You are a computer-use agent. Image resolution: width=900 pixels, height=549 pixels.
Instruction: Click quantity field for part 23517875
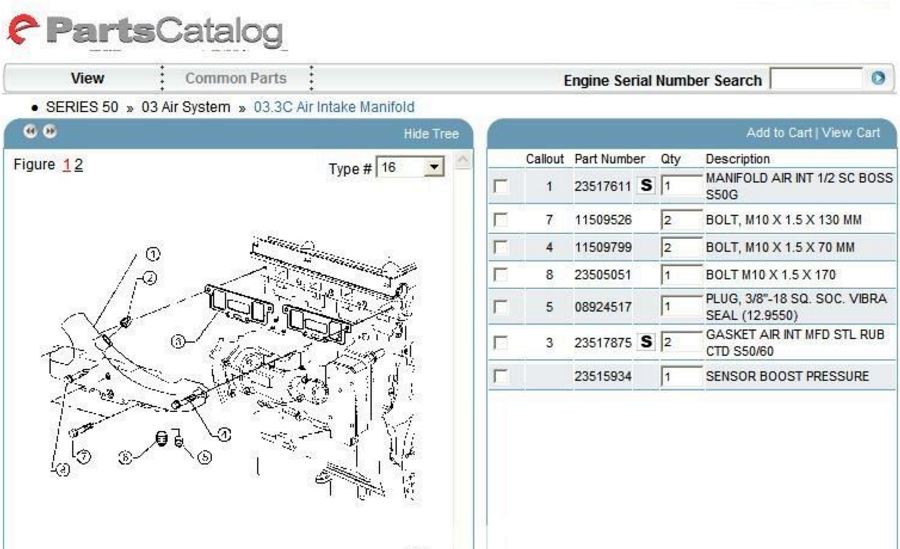(681, 343)
